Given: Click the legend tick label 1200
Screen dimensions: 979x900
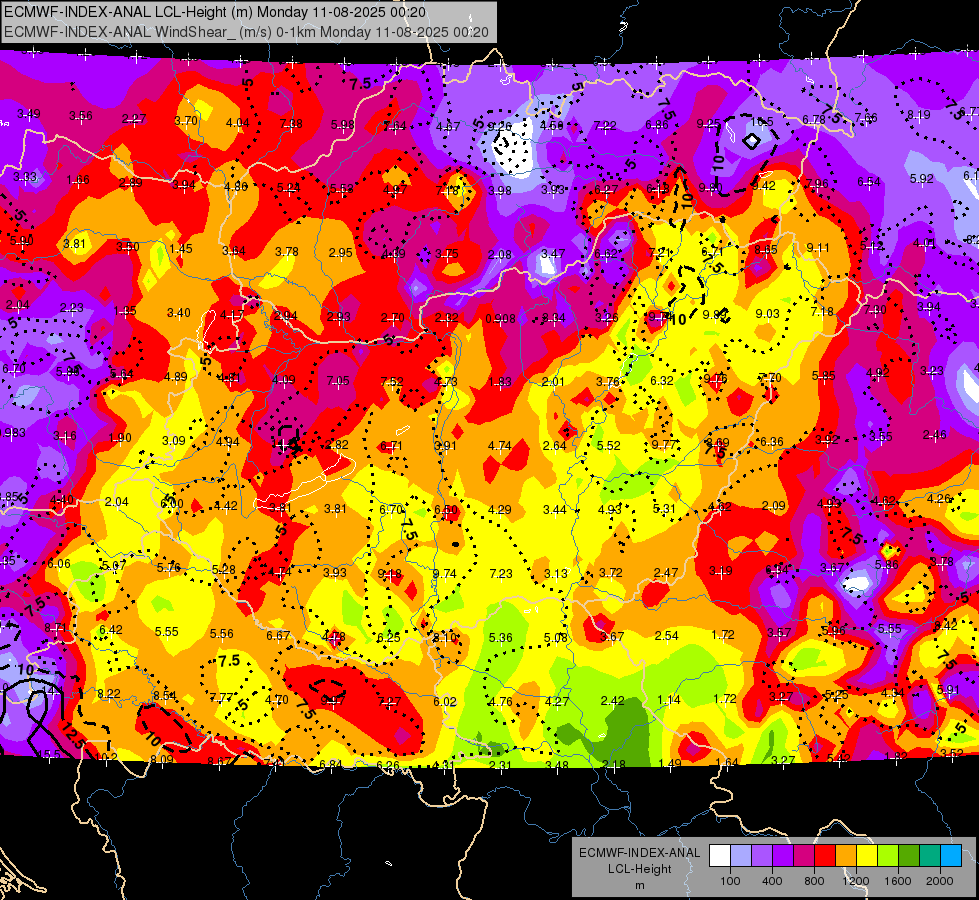Looking at the screenshot, I should [x=856, y=881].
